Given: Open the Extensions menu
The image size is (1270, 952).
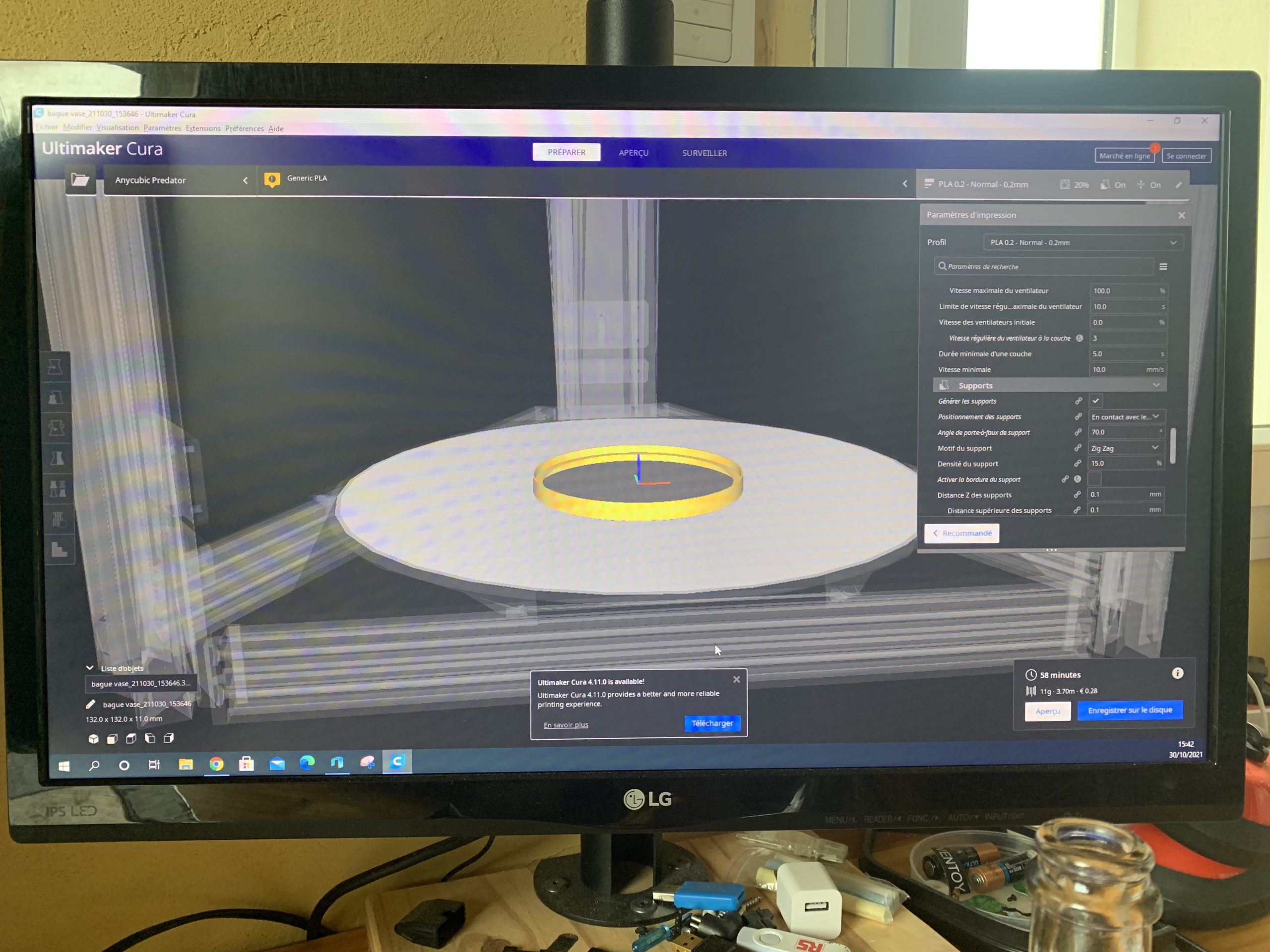Looking at the screenshot, I should point(203,128).
